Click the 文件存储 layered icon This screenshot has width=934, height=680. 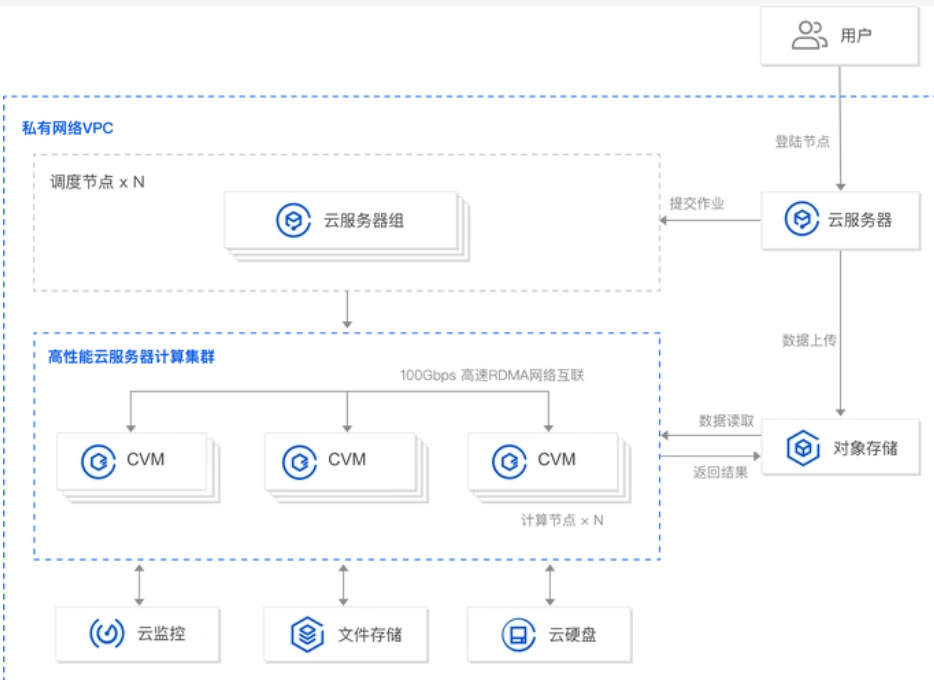(x=307, y=634)
